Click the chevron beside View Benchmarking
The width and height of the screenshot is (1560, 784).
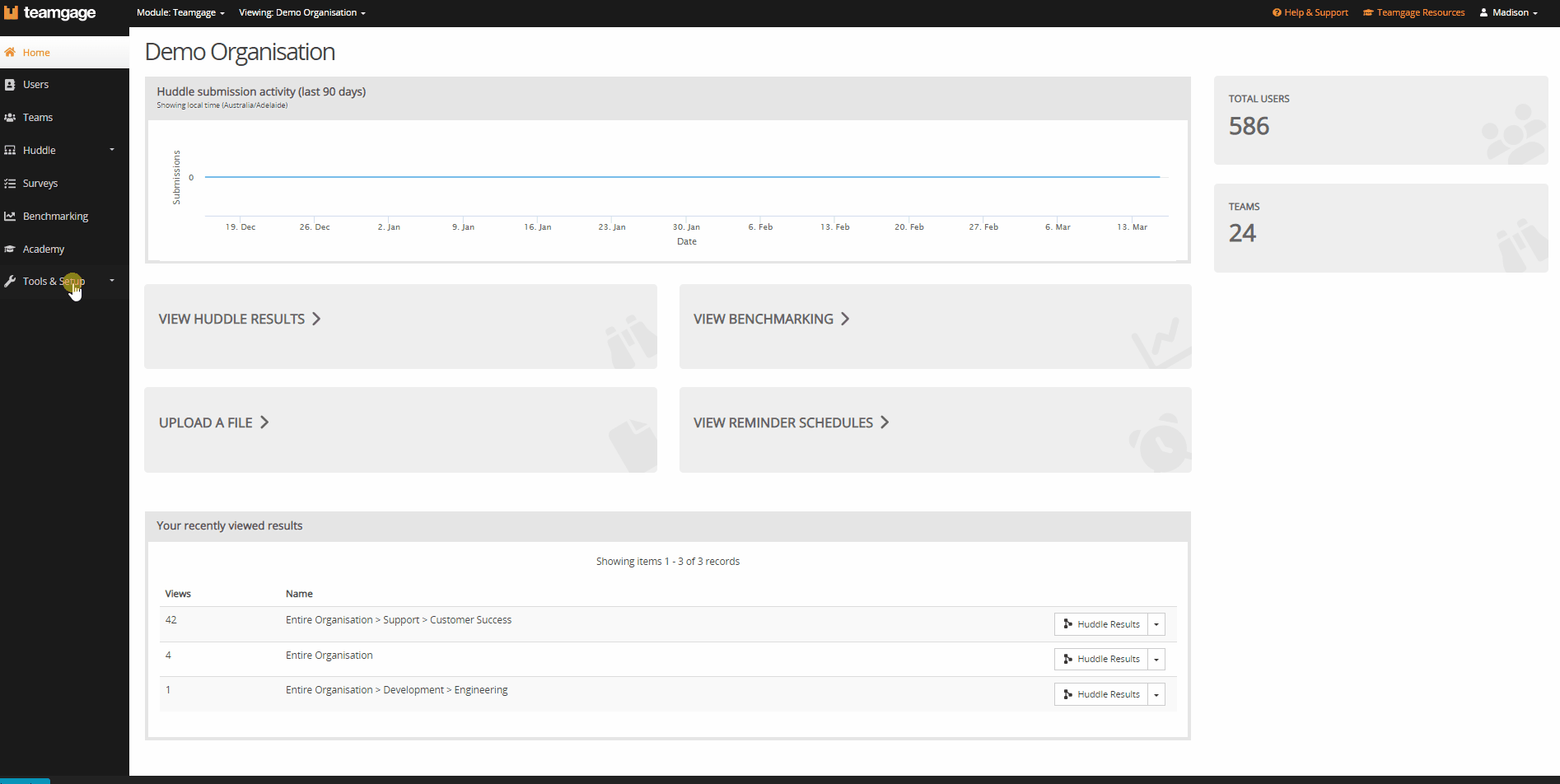tap(845, 319)
